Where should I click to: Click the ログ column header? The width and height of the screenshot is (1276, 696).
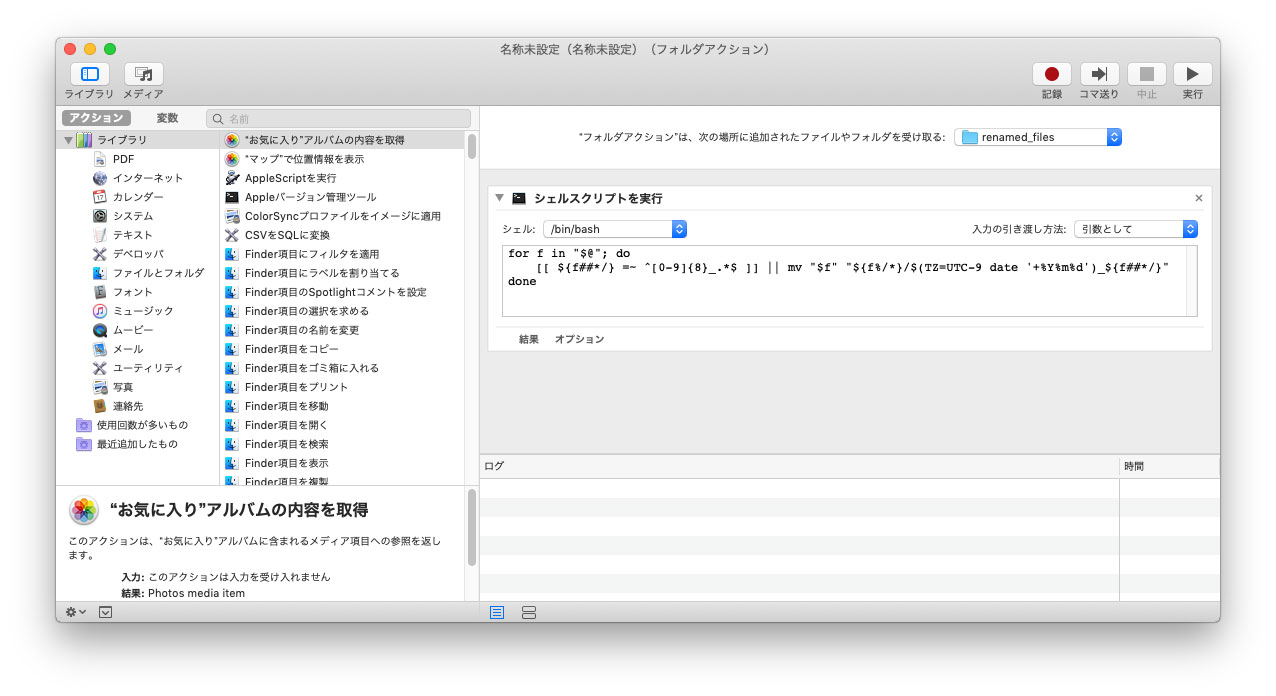799,466
